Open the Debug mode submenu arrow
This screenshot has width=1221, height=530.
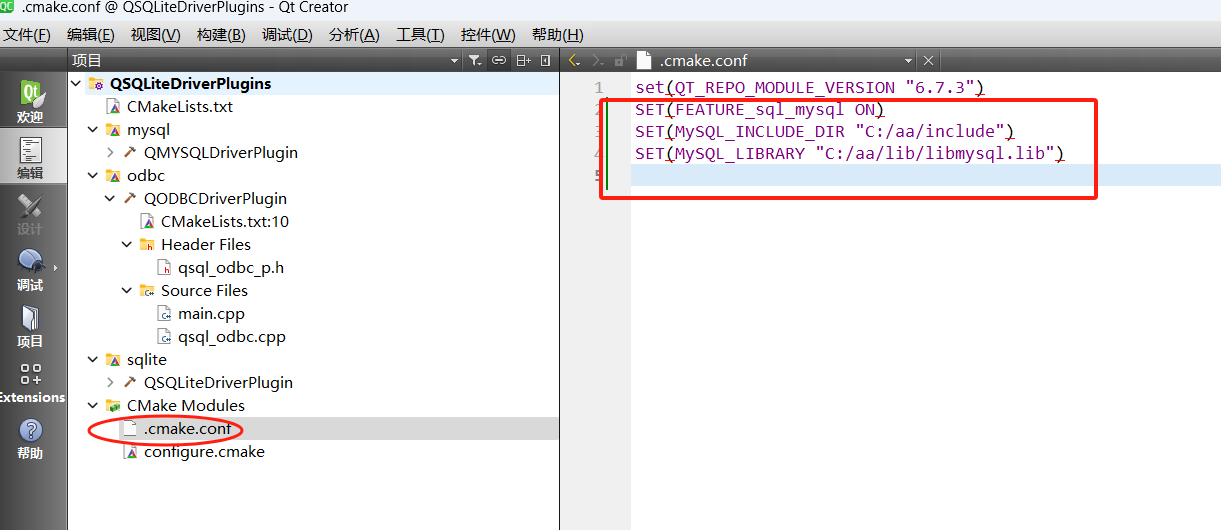point(55,268)
